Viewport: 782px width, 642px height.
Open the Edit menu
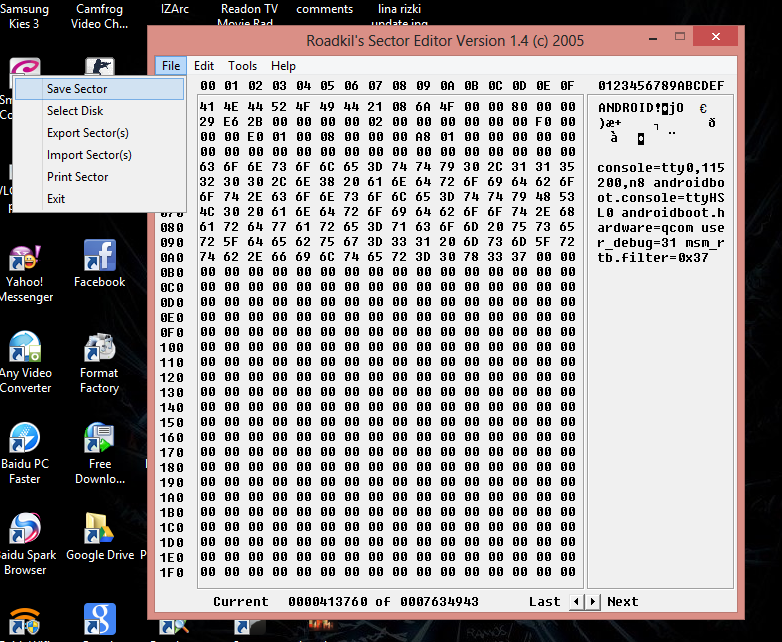(x=203, y=66)
